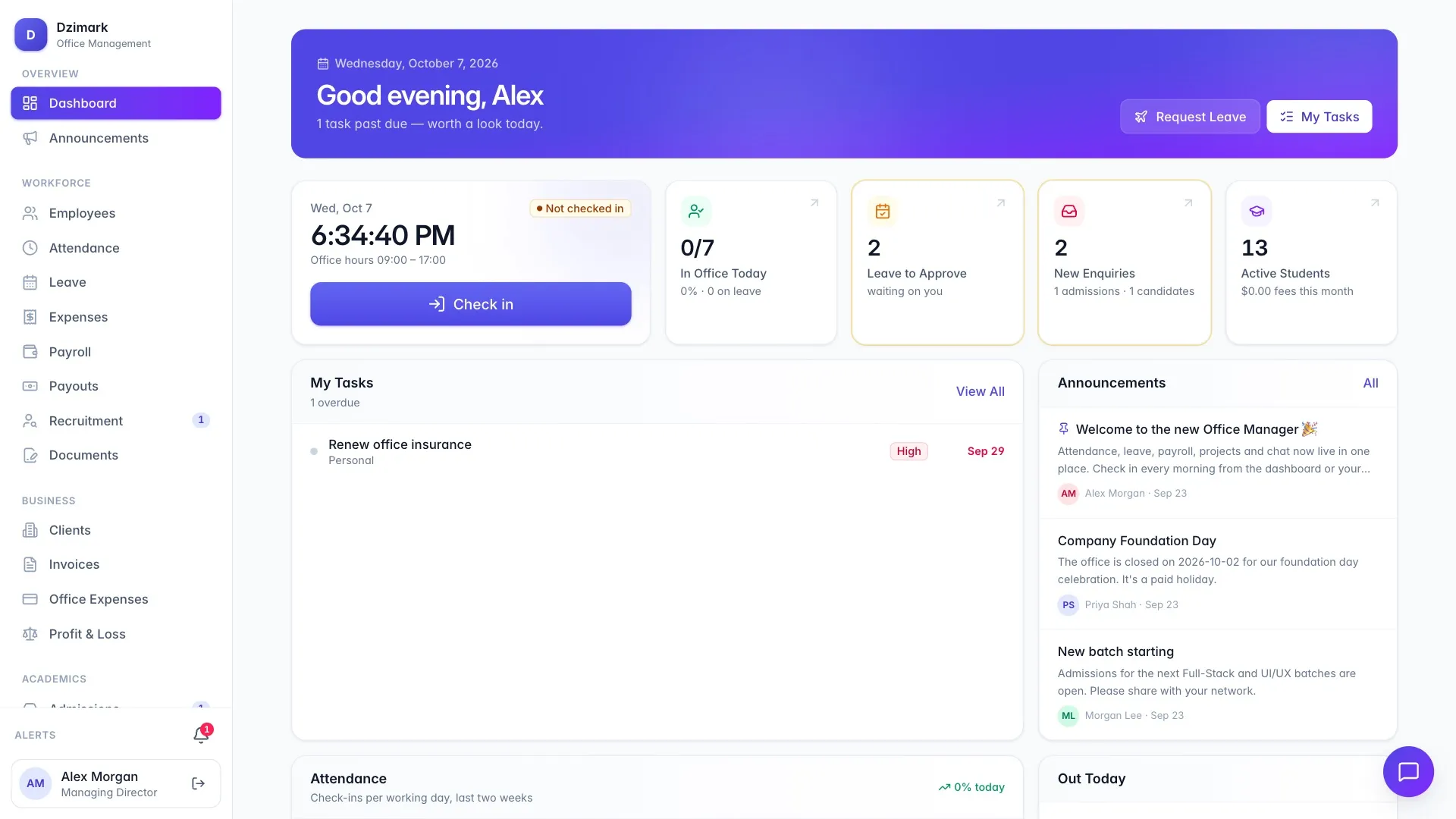Click the Profit & Loss scales icon
Viewport: 1456px width, 819px height.
click(x=30, y=634)
